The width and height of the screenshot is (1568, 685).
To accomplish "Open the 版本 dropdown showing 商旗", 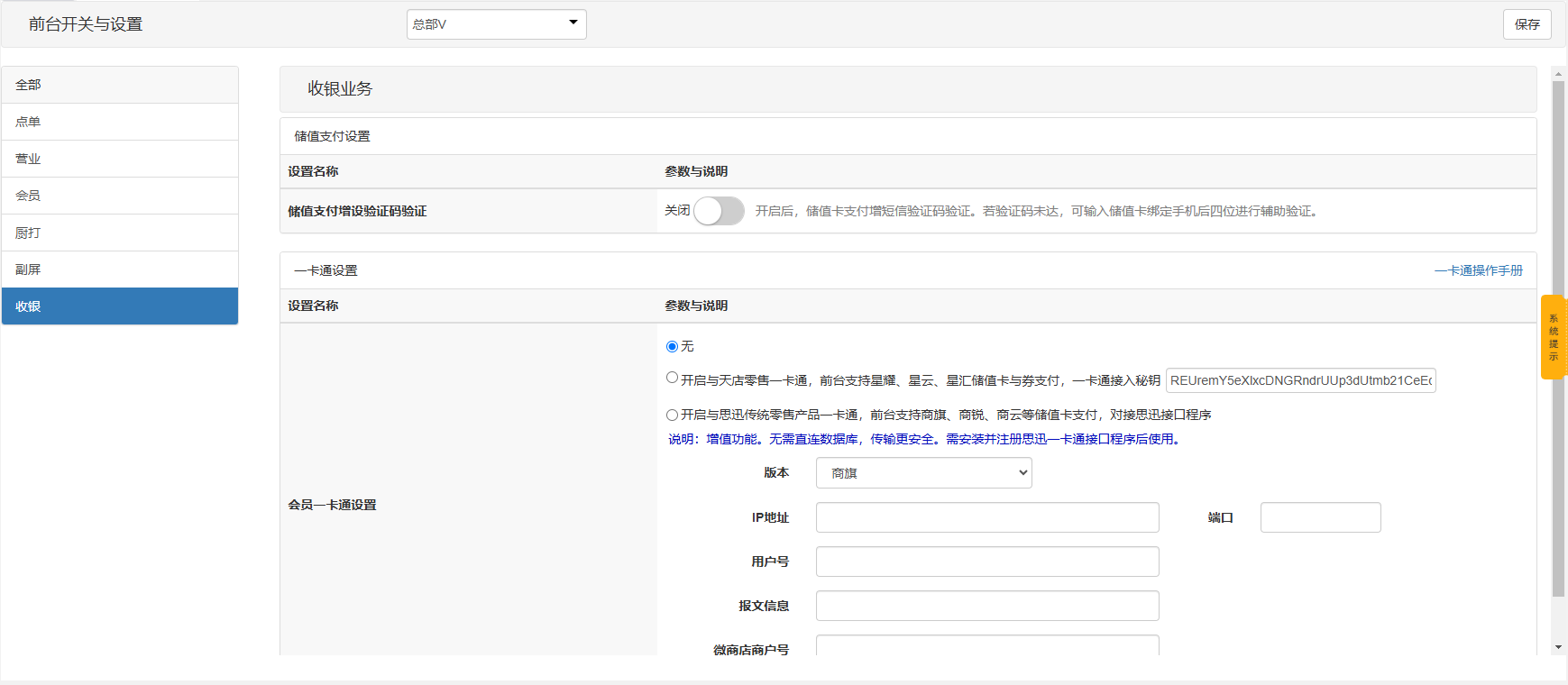I will coord(923,473).
